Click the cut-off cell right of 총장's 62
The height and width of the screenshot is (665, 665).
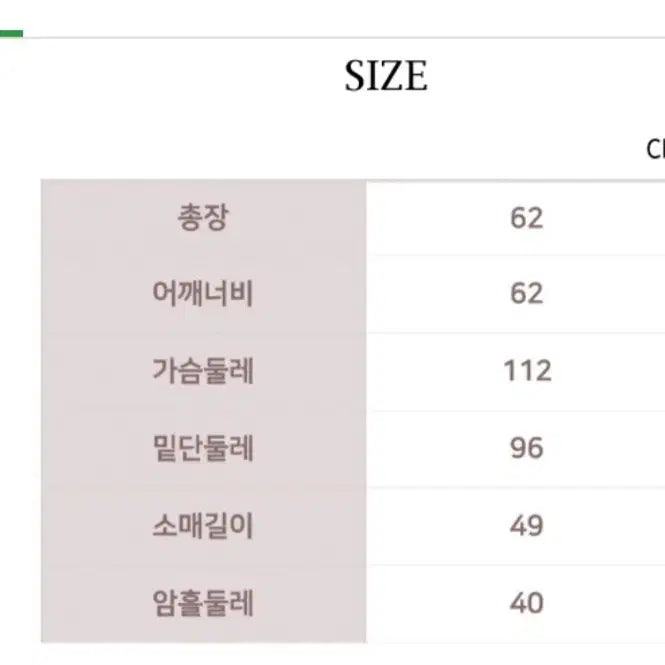click(655, 217)
